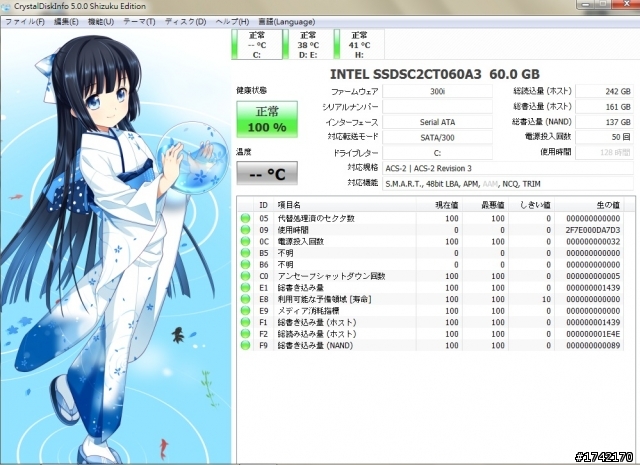Click the transfer mode field SATA/300

tap(437, 138)
